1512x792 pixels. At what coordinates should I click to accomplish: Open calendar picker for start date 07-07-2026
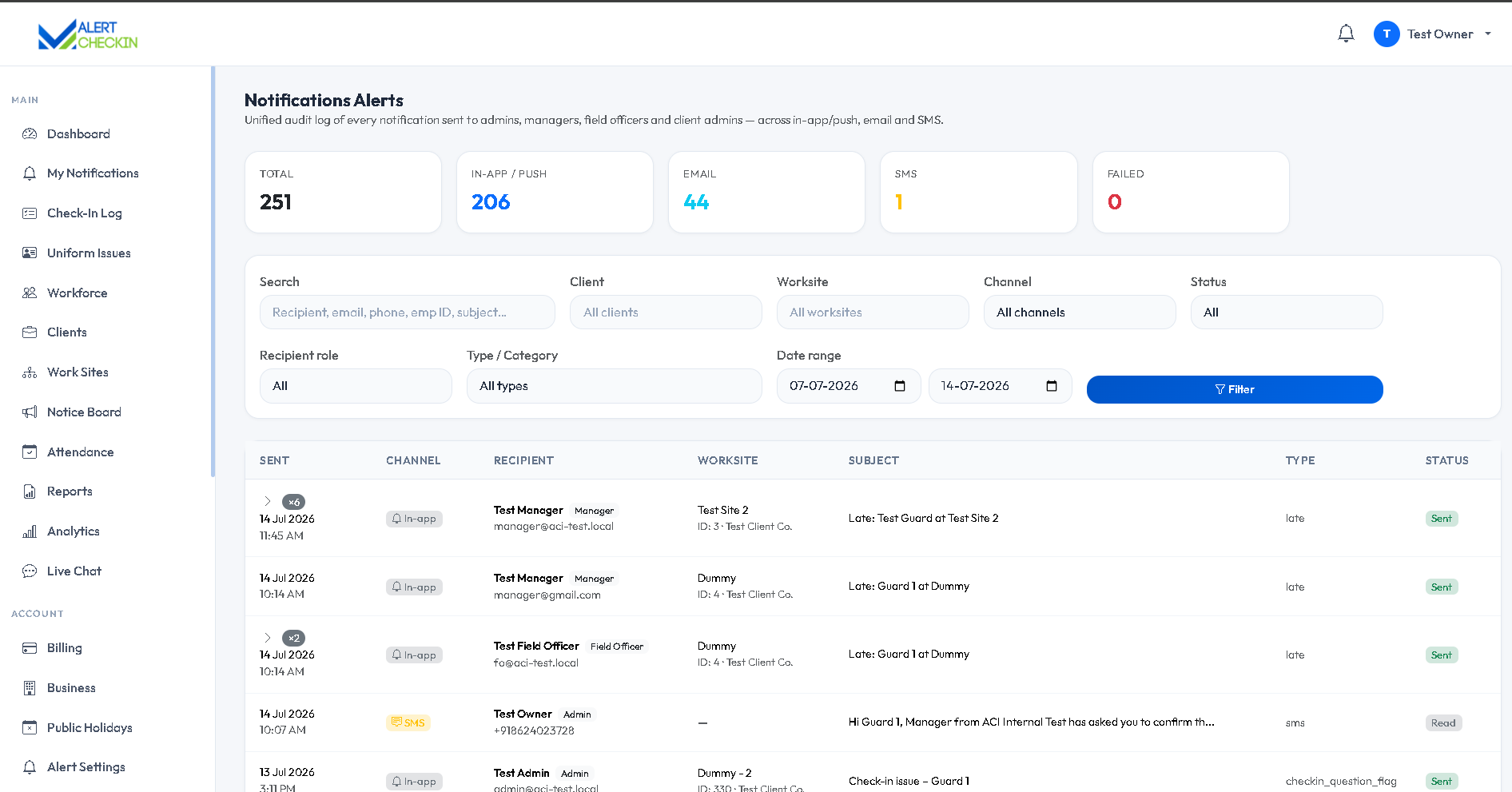coord(900,386)
